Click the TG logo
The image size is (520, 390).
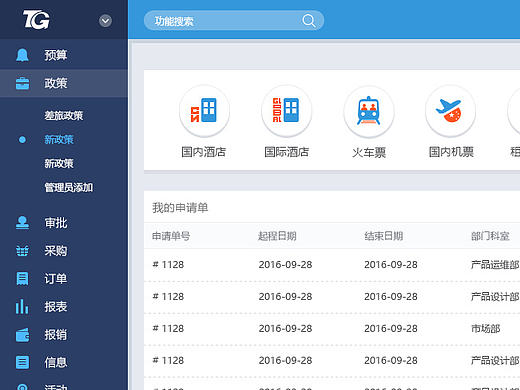pos(36,19)
